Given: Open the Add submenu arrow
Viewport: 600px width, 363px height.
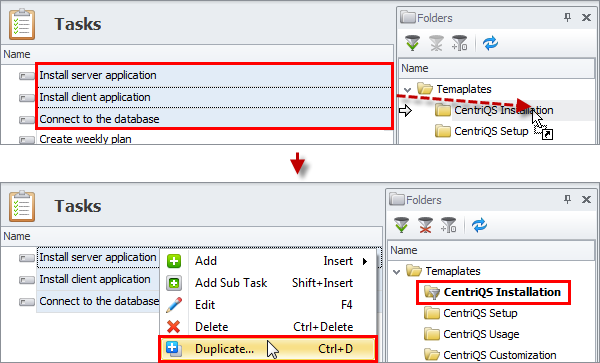Looking at the screenshot, I should pos(365,261).
